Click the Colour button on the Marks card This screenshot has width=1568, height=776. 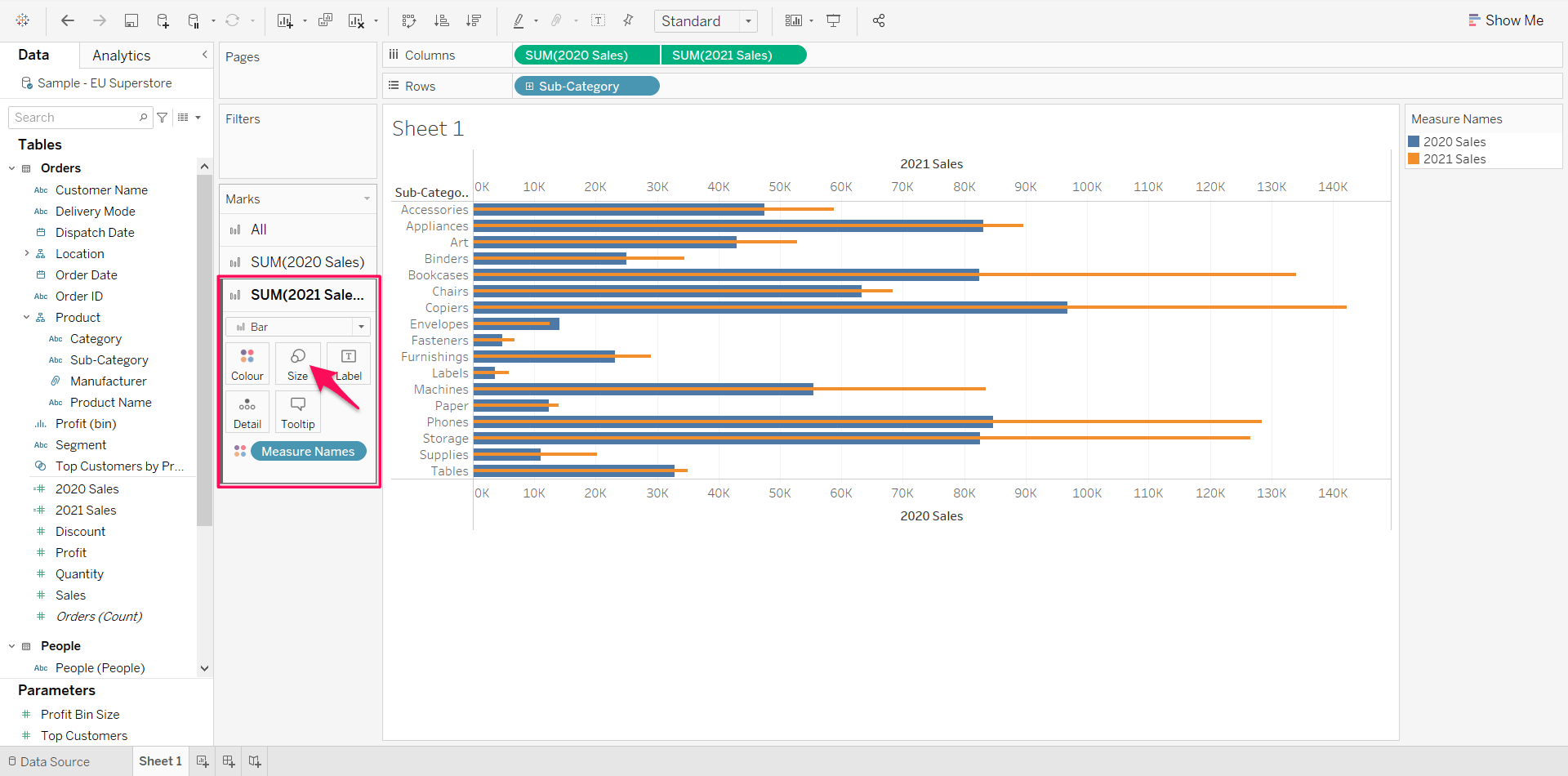click(247, 363)
